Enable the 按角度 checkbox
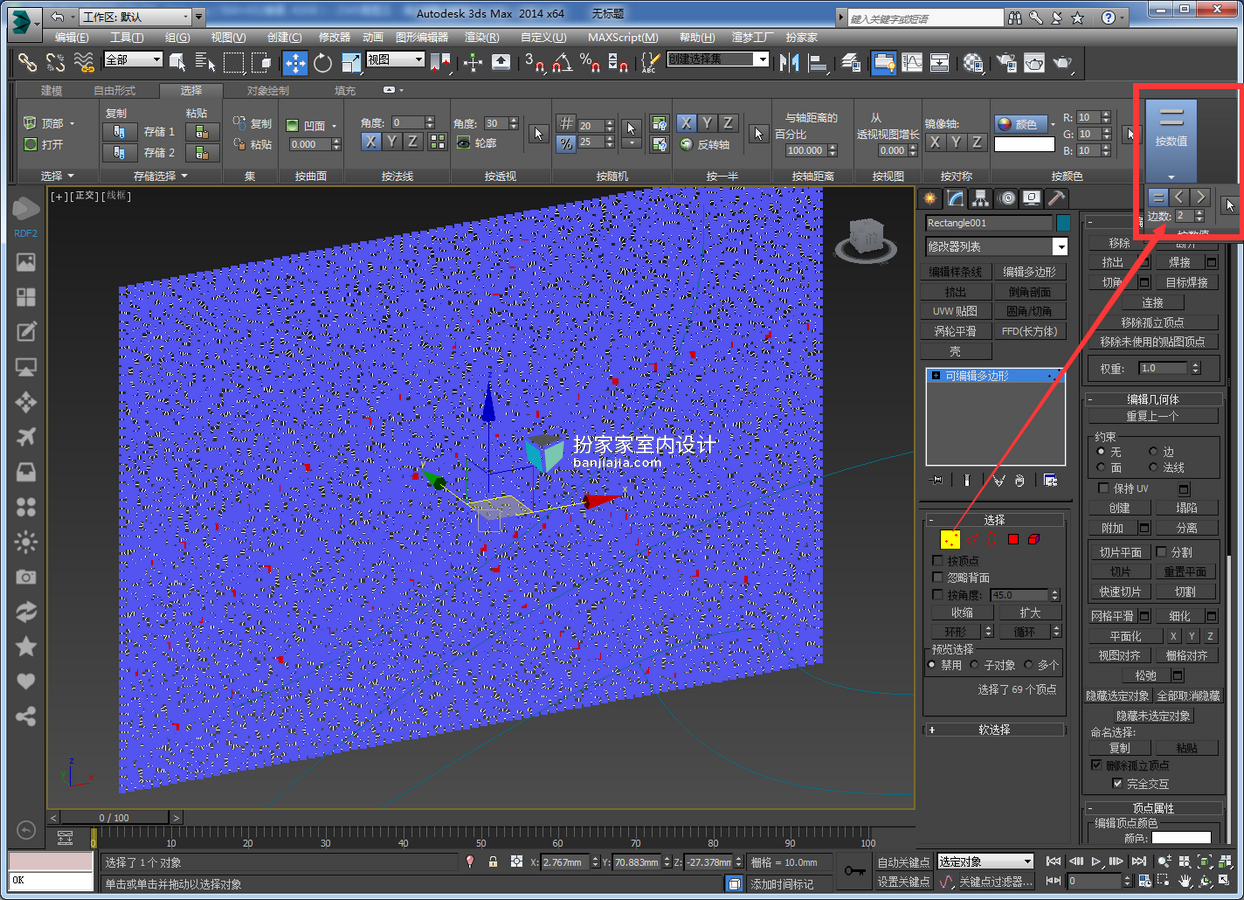Image resolution: width=1244 pixels, height=900 pixels. pyautogui.click(x=937, y=595)
